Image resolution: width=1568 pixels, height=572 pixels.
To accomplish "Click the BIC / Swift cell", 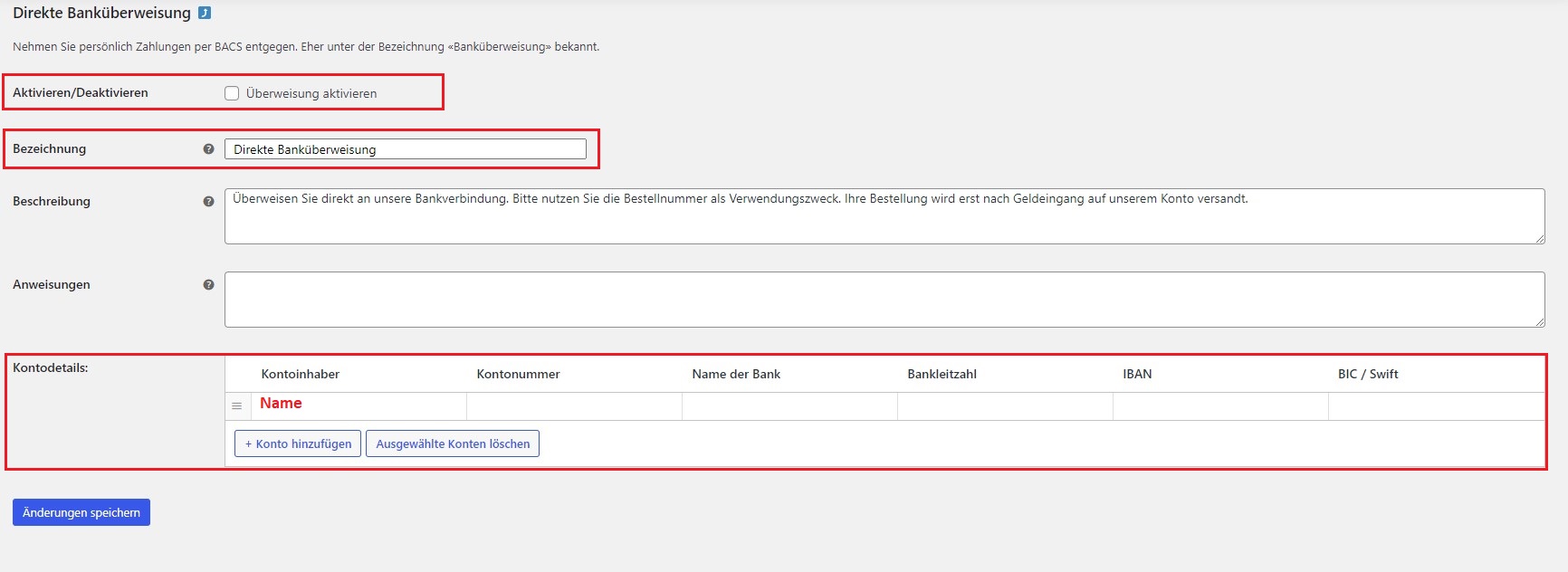I will click(1436, 406).
